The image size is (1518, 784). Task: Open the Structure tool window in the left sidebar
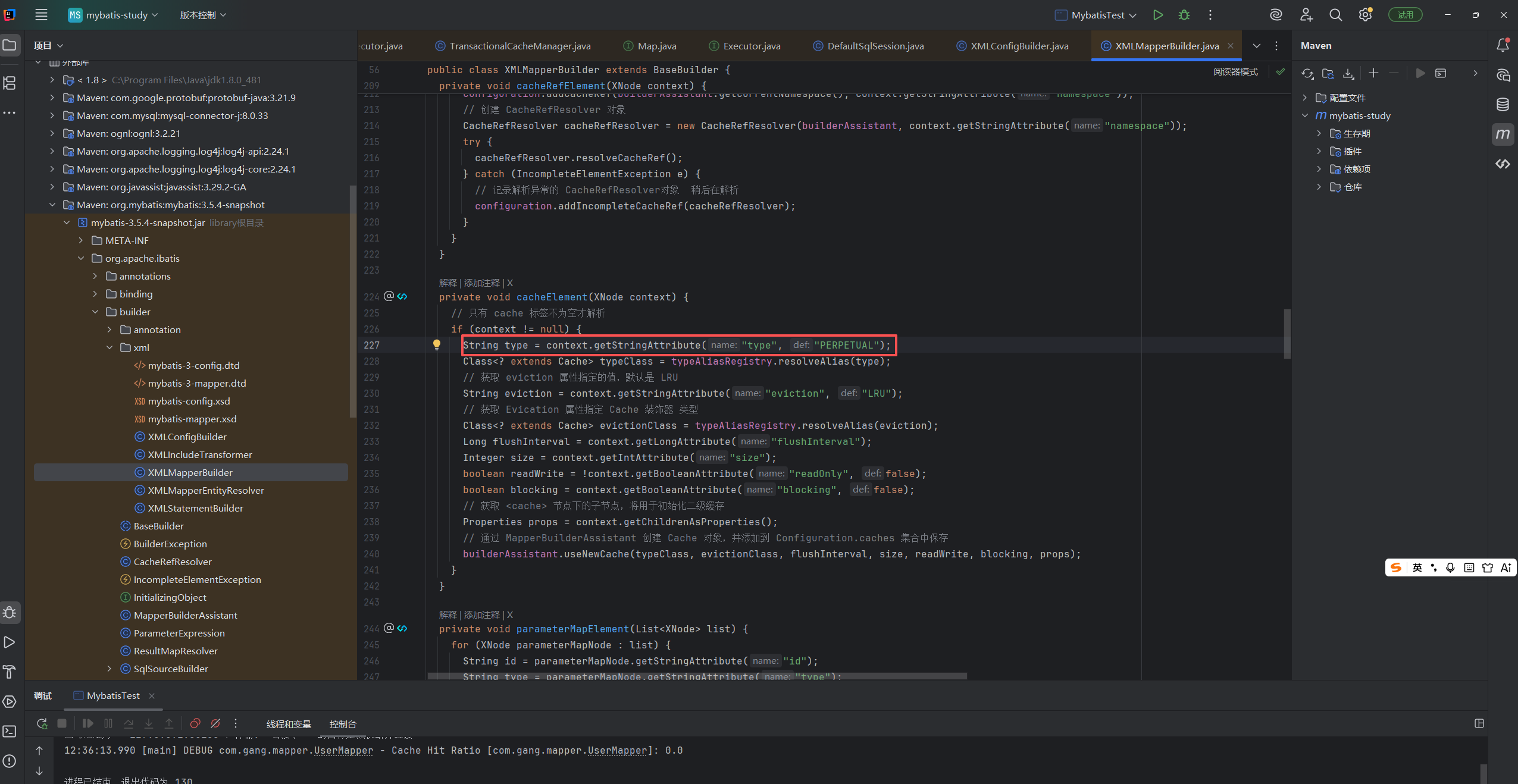10,83
